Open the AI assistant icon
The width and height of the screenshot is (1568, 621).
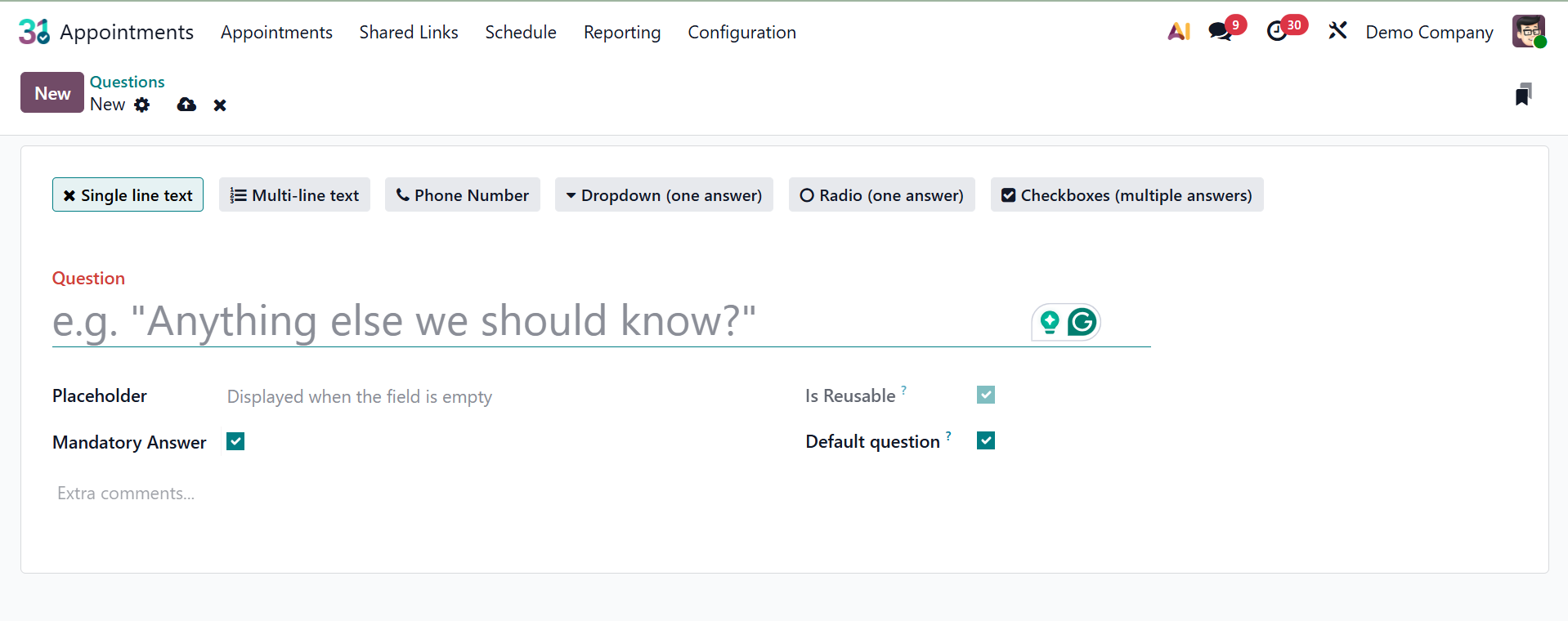[x=1179, y=32]
